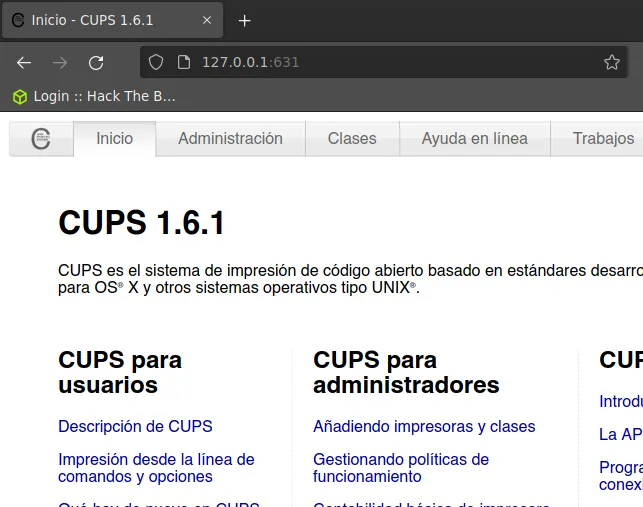Screen dimensions: 643x507
Task: Go to Ayuda en línea tab
Action: tap(475, 139)
